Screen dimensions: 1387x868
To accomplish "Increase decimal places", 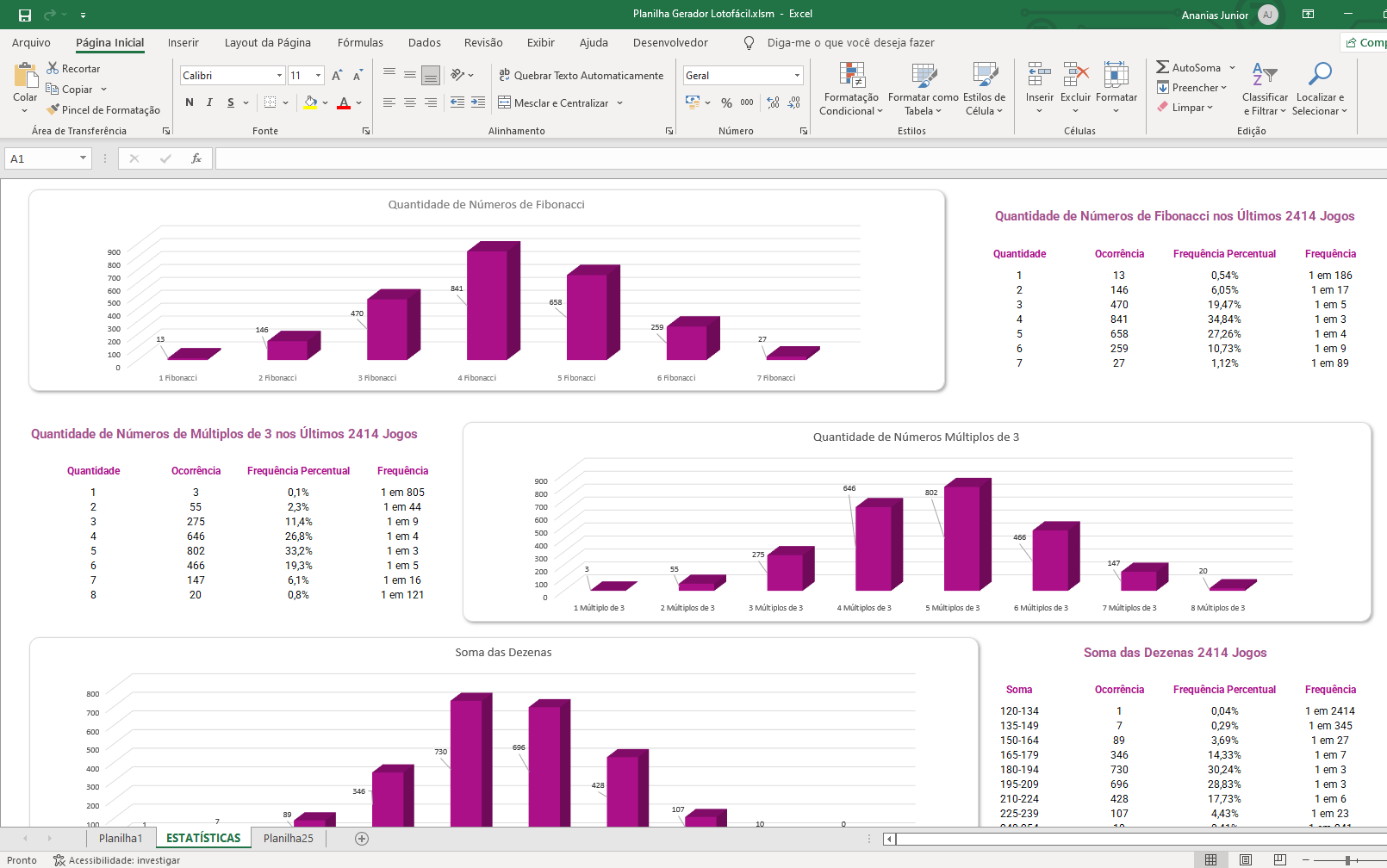I will pos(773,102).
